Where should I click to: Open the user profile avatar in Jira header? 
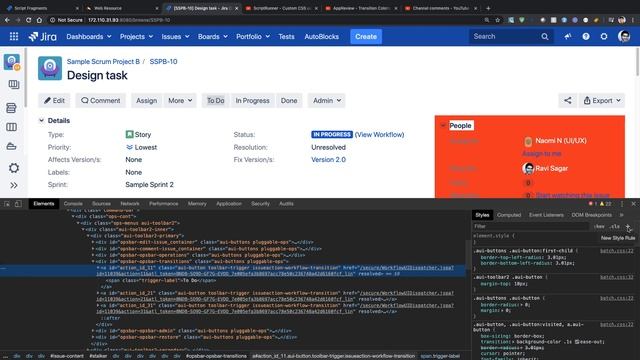pyautogui.click(x=624, y=37)
